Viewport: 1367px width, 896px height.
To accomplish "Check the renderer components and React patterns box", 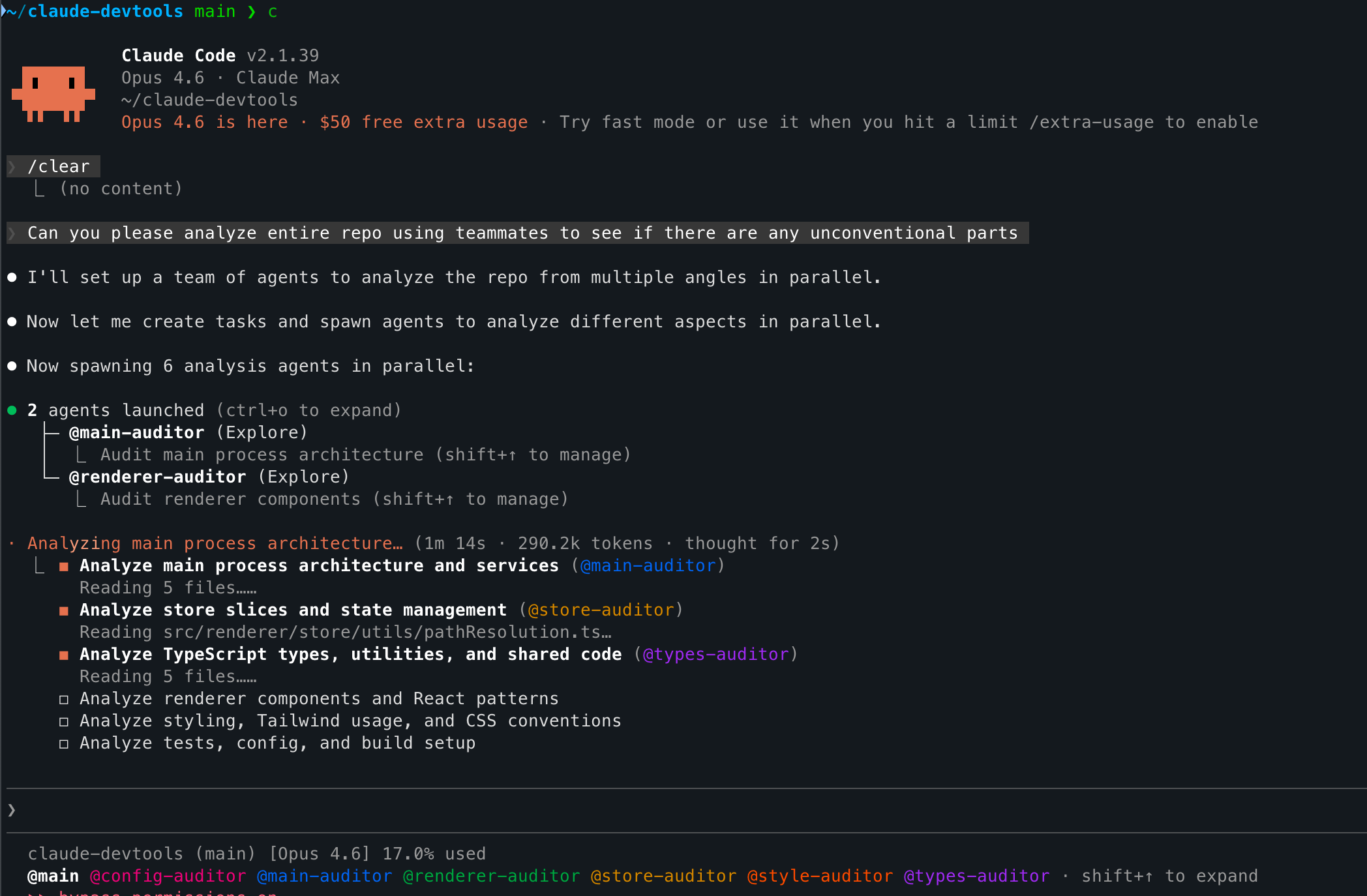I will click(64, 700).
